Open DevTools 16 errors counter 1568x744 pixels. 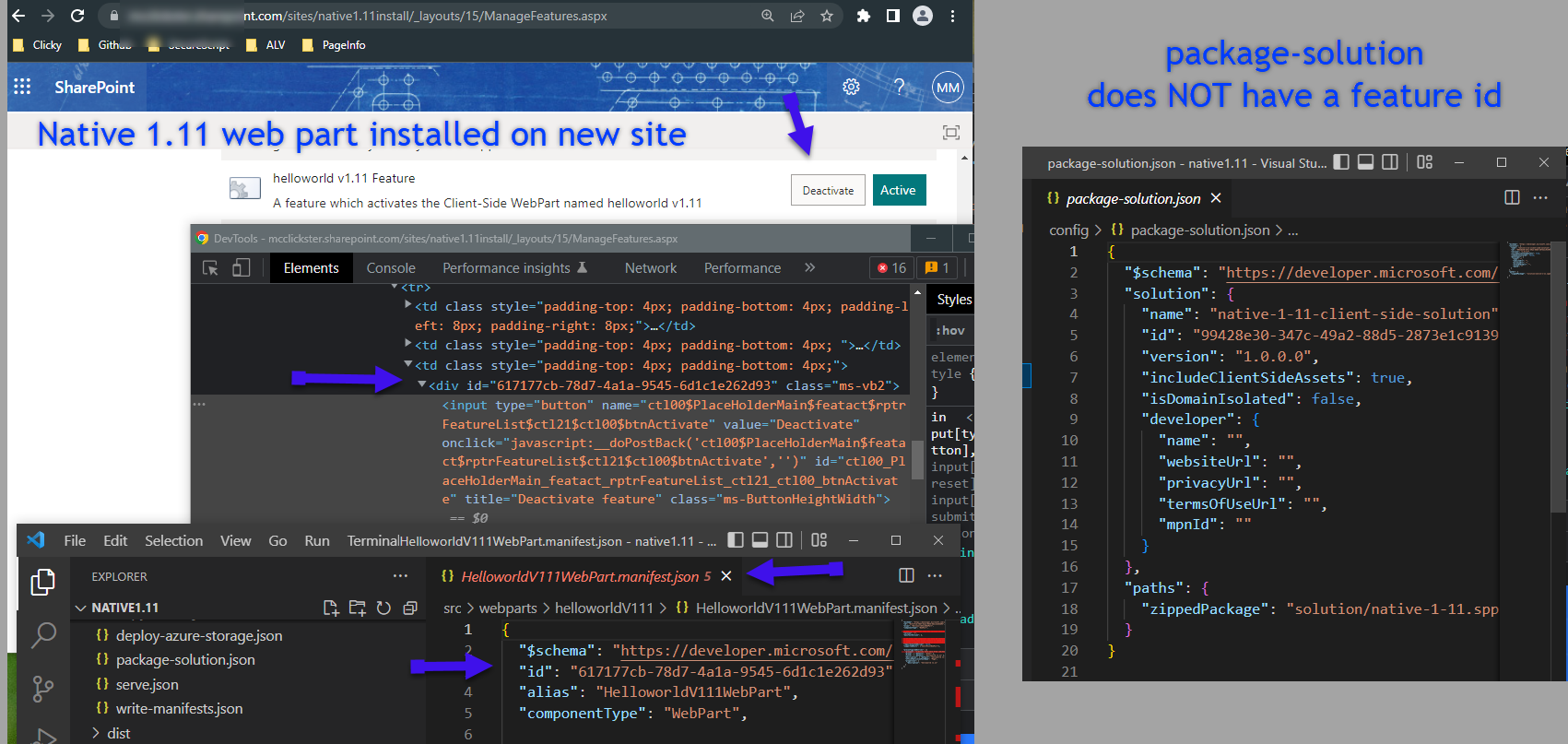coord(892,267)
